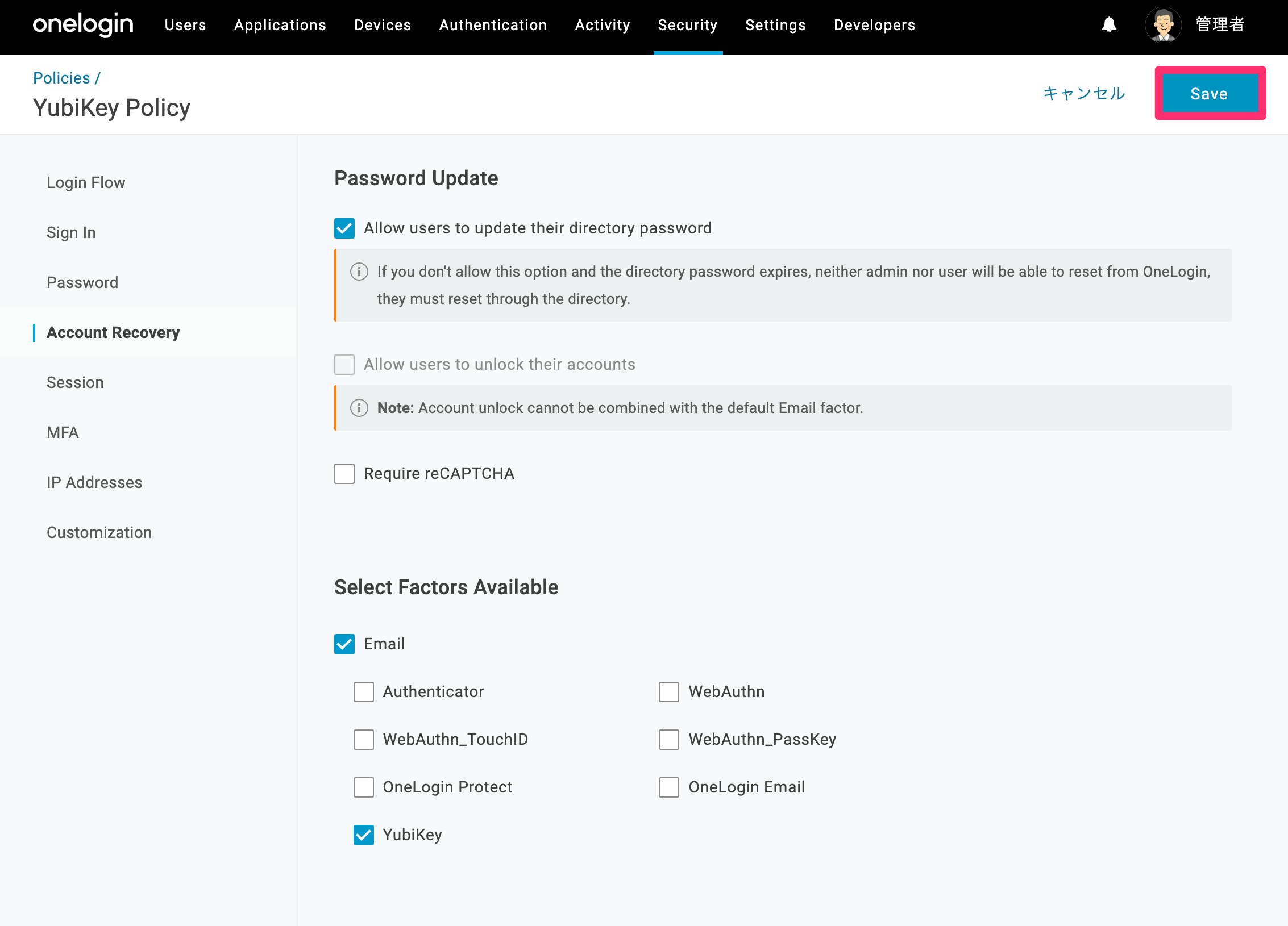Image resolution: width=1288 pixels, height=926 pixels.
Task: Switch to the Session section
Action: 75,383
